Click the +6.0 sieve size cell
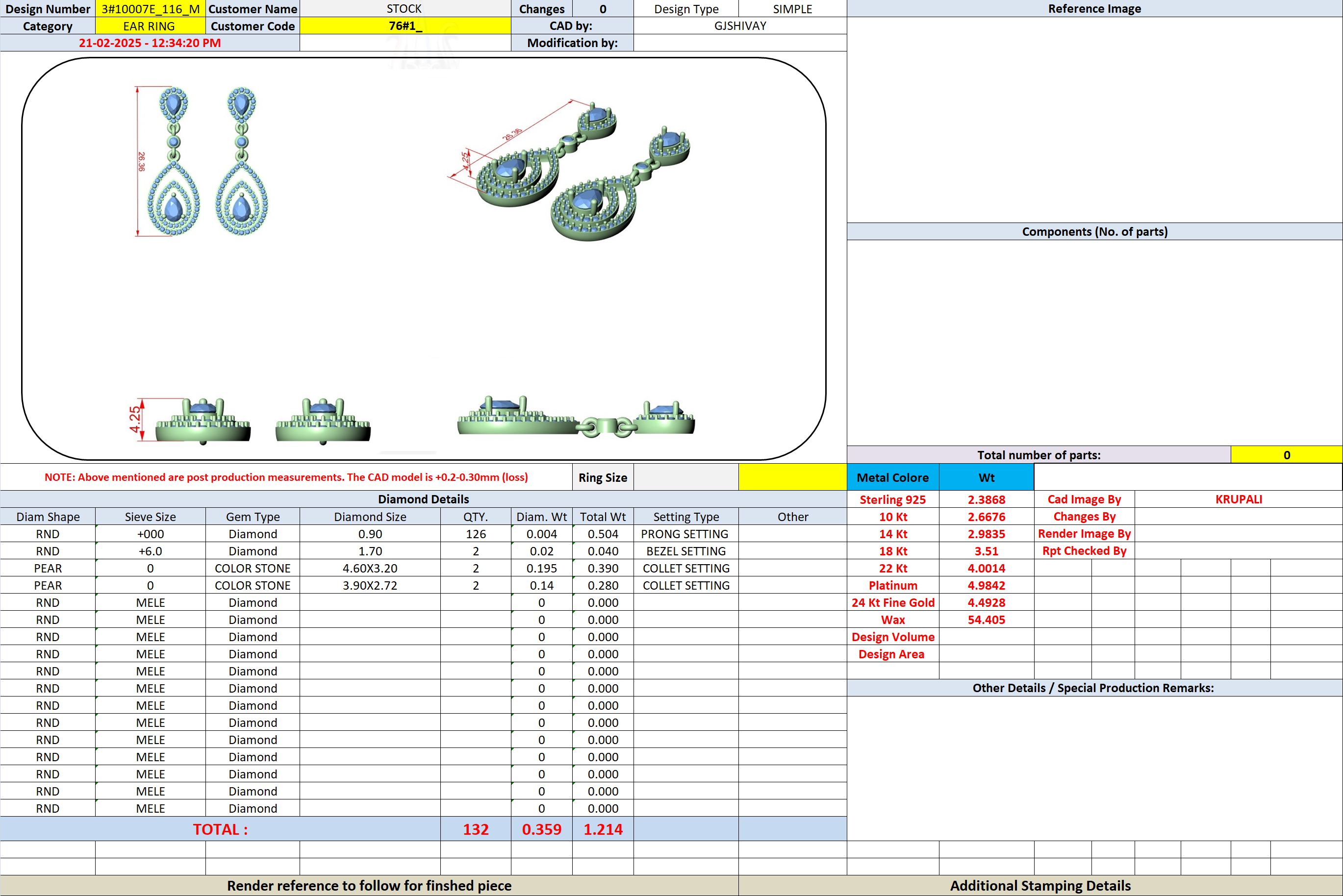 [x=151, y=551]
